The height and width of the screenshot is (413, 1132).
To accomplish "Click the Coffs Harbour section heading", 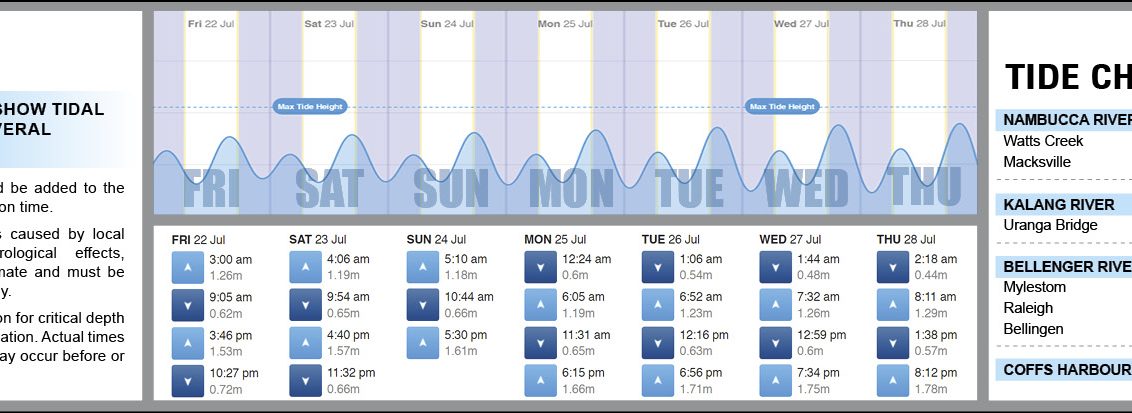I will point(1067,371).
